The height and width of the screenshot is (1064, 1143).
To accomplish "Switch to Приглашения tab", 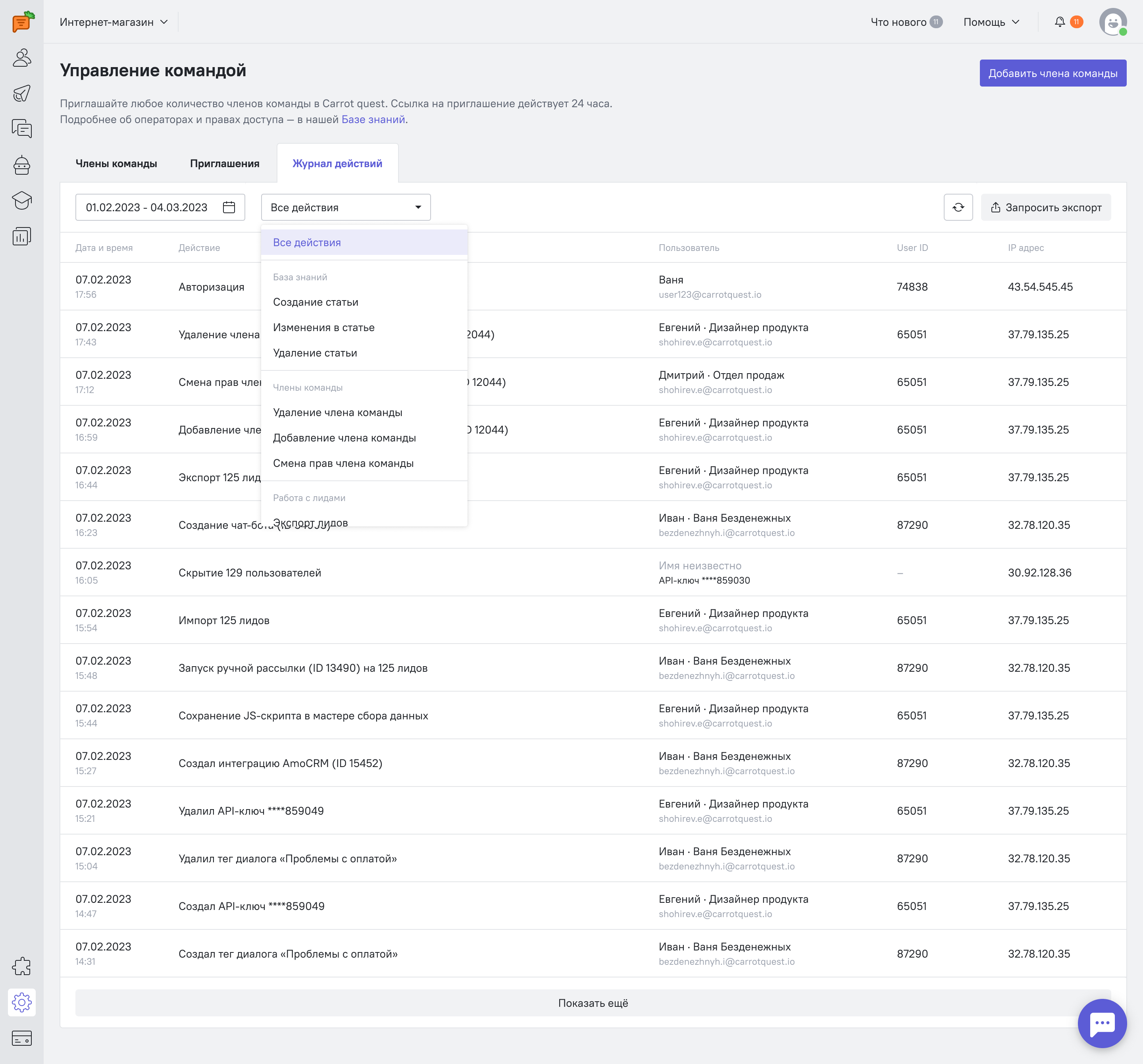I will [x=224, y=163].
